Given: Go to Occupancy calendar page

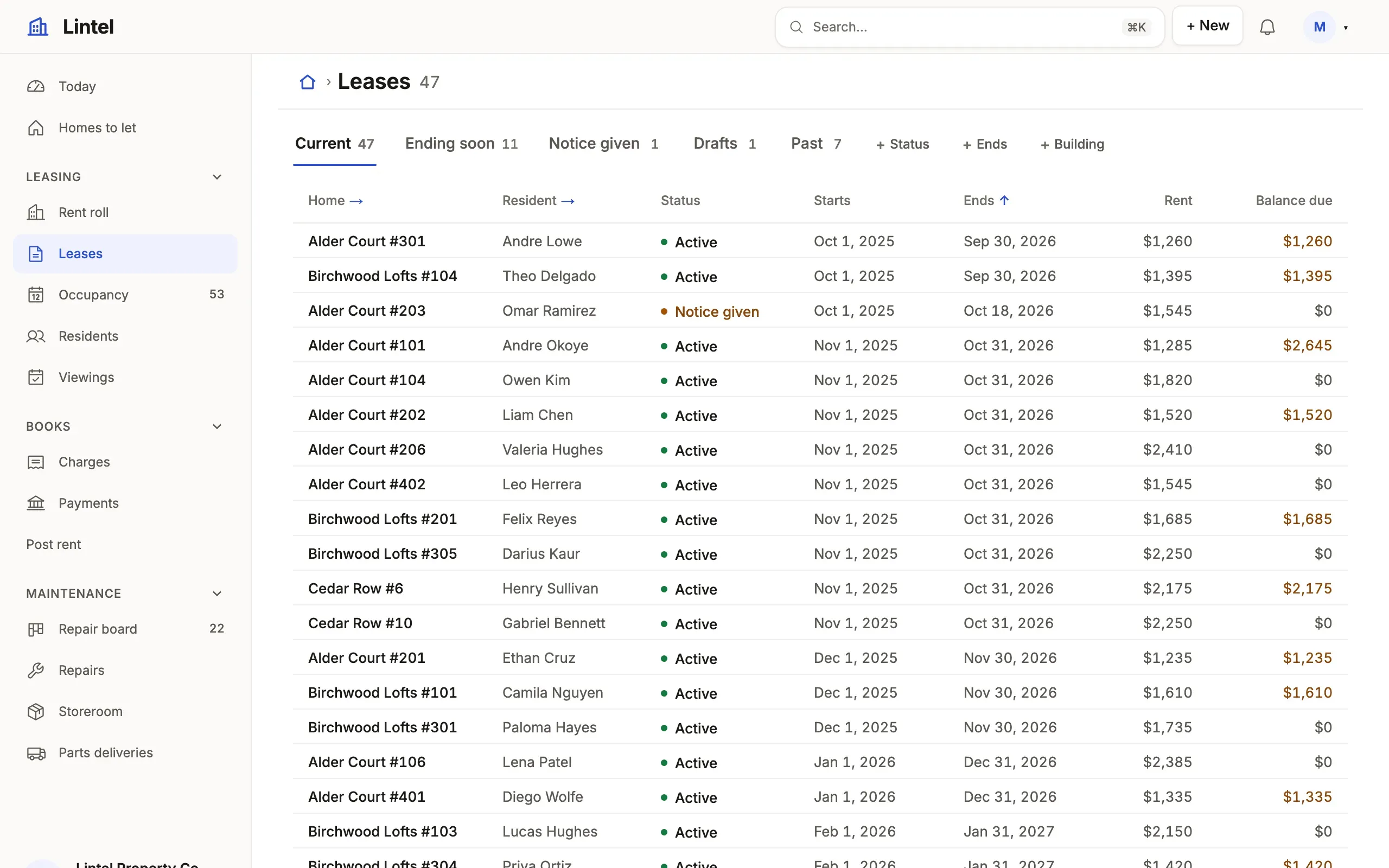Looking at the screenshot, I should tap(125, 295).
